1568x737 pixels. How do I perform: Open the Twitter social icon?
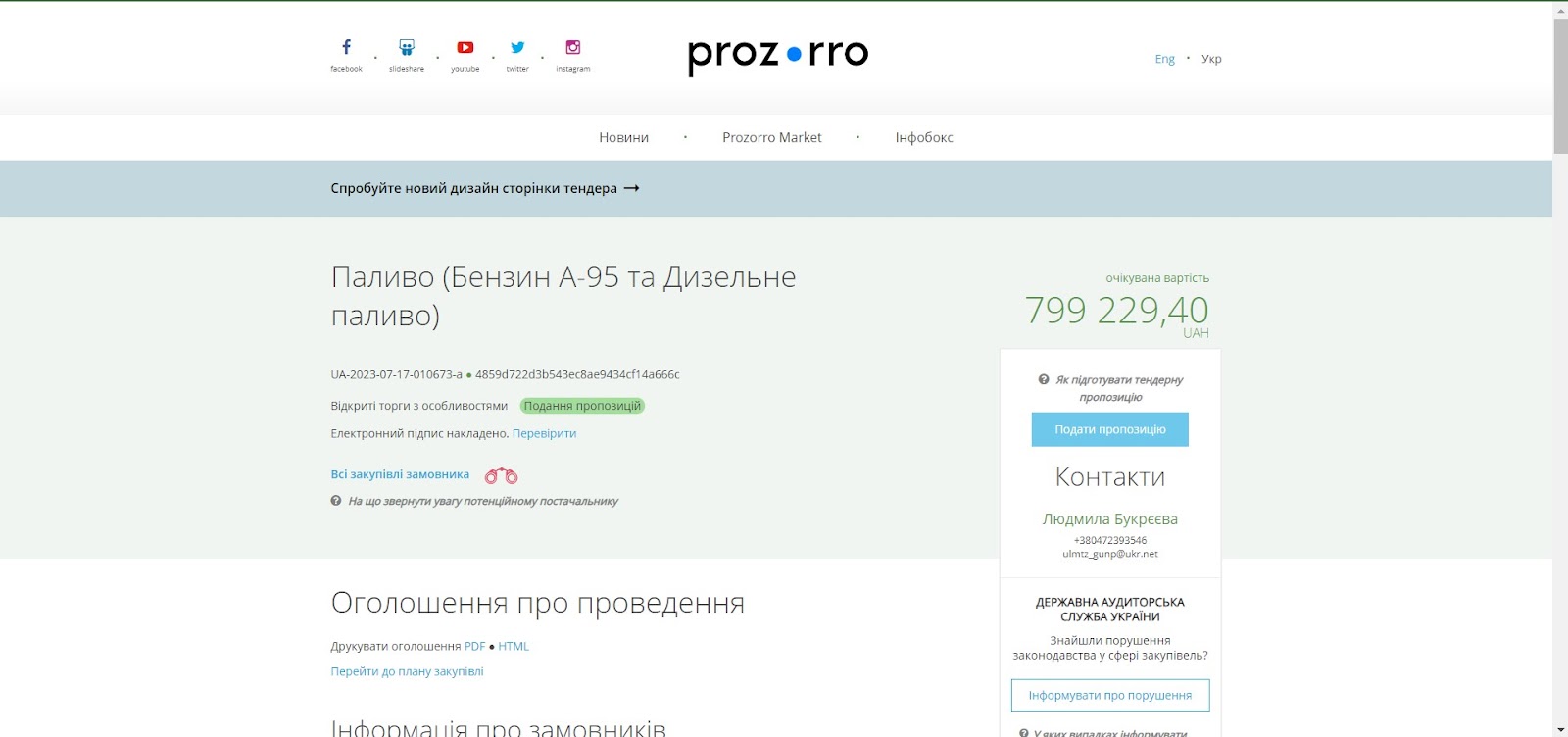pos(517,47)
